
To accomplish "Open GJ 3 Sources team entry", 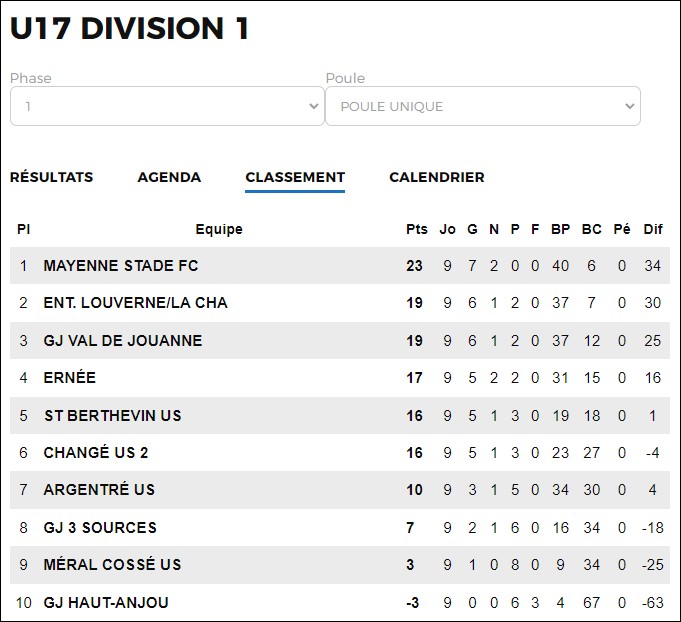I will pyautogui.click(x=100, y=528).
